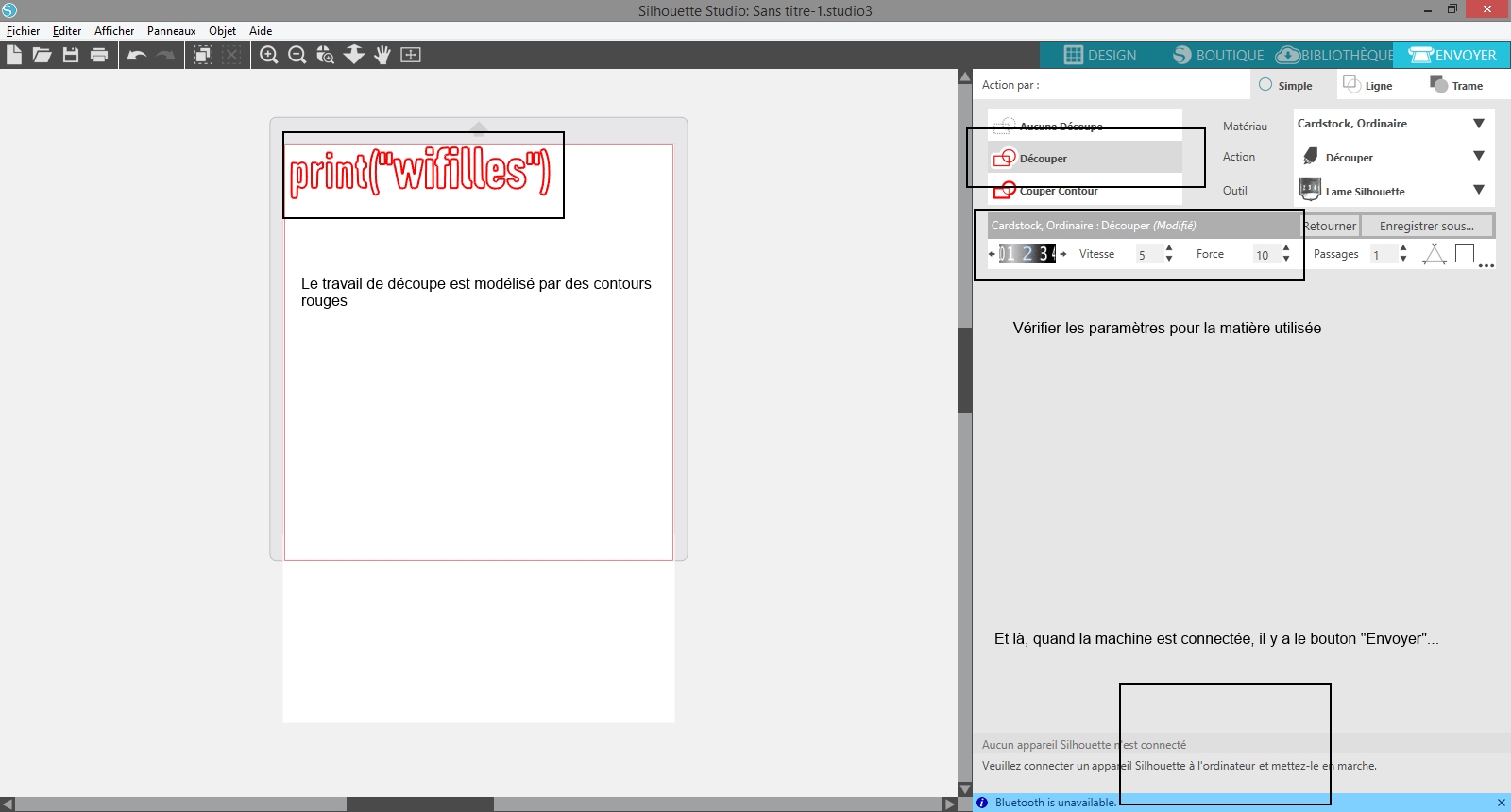Image resolution: width=1511 pixels, height=812 pixels.
Task: Open the Editer menu
Action: click(67, 31)
